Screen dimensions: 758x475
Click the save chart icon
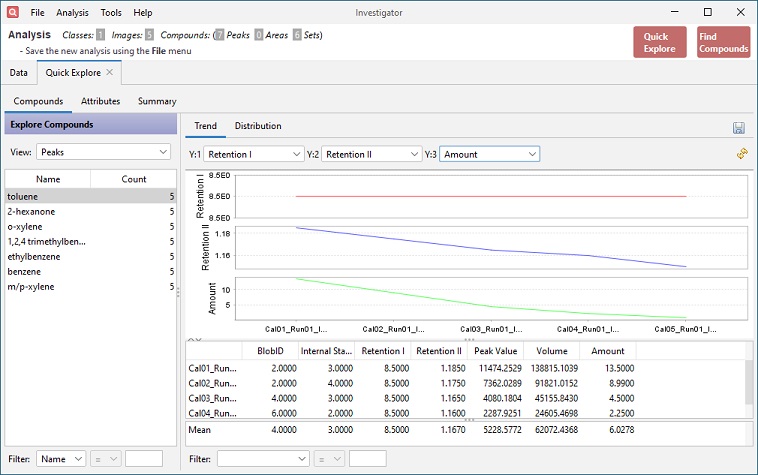pyautogui.click(x=738, y=128)
